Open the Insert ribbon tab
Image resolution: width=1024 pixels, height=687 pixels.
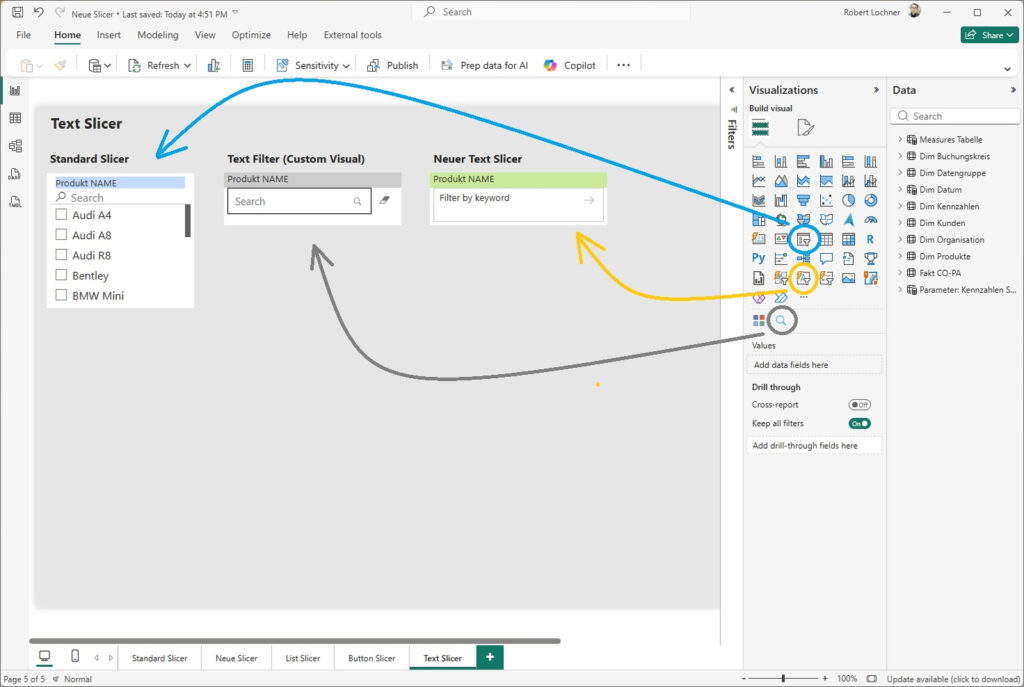(x=109, y=35)
